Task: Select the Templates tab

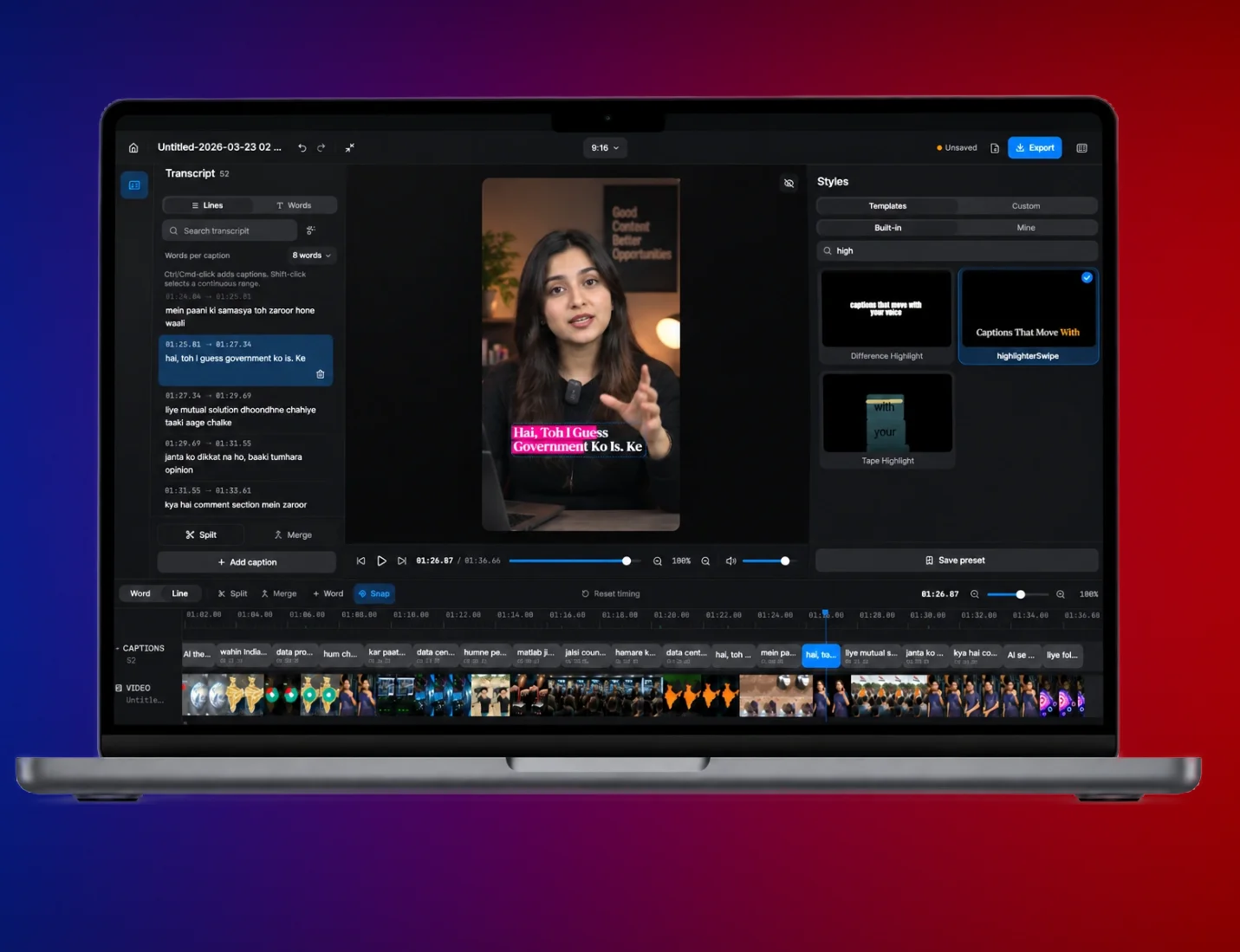Action: click(x=887, y=206)
